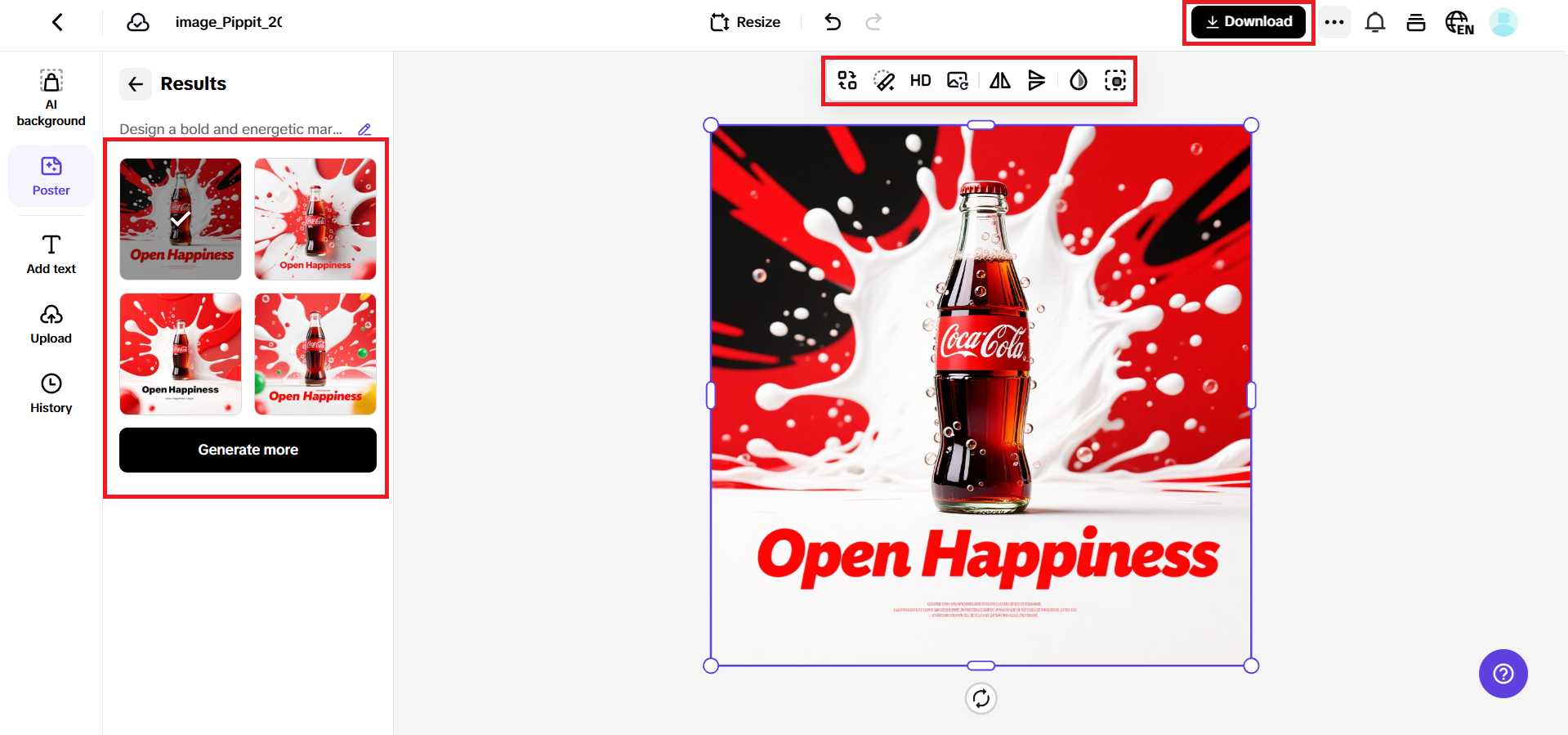Viewport: 1568px width, 735px height.
Task: Open the notifications bell
Action: pyautogui.click(x=1375, y=22)
